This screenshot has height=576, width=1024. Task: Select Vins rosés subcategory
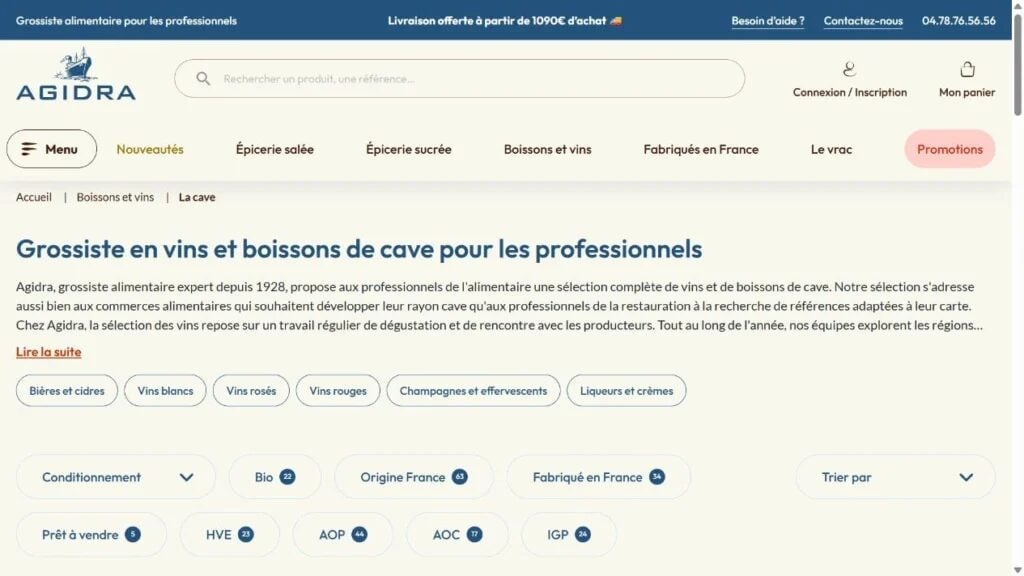click(251, 391)
